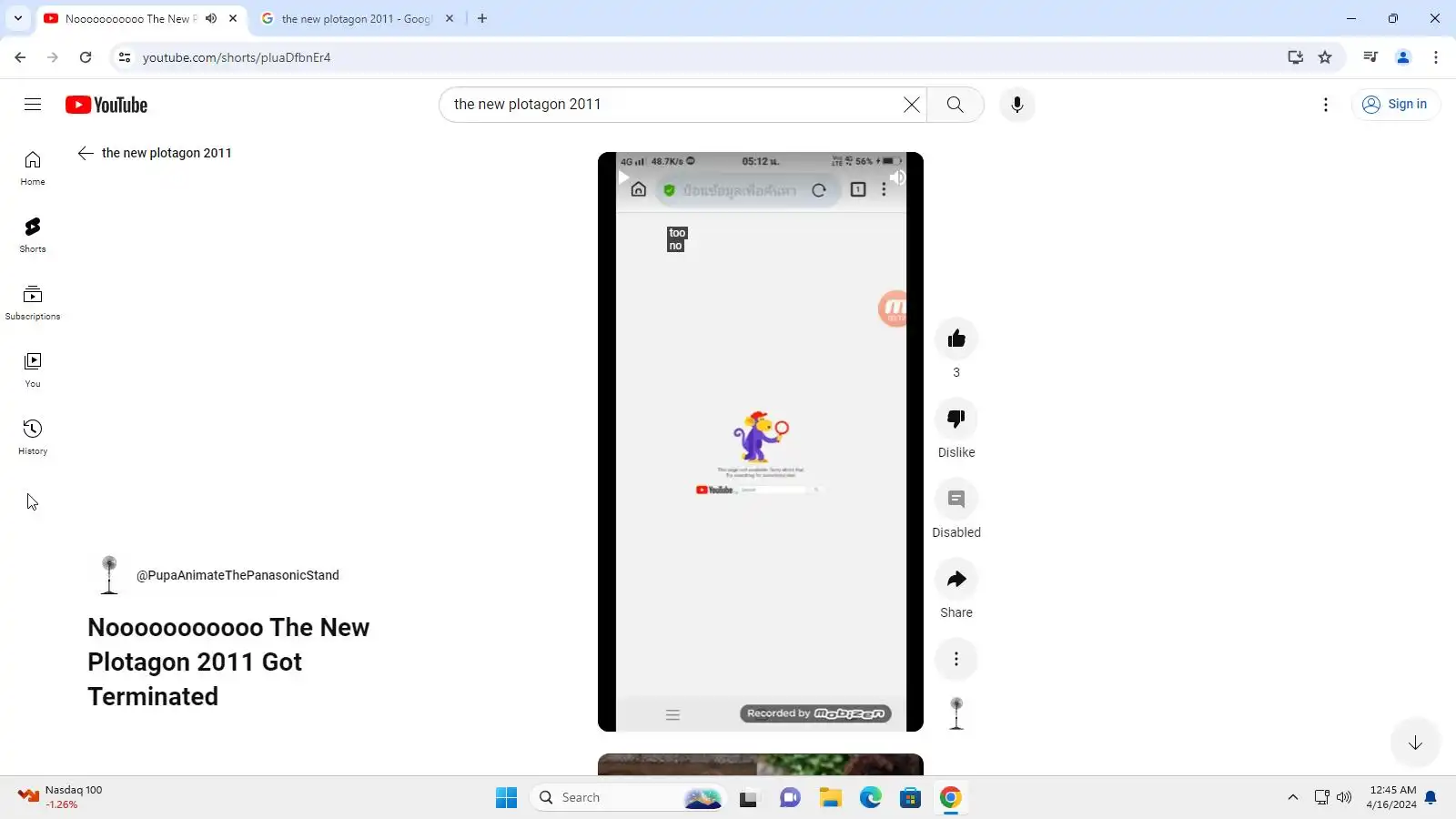Go to the YouTube logo home link
The image size is (1456, 819).
[106, 105]
